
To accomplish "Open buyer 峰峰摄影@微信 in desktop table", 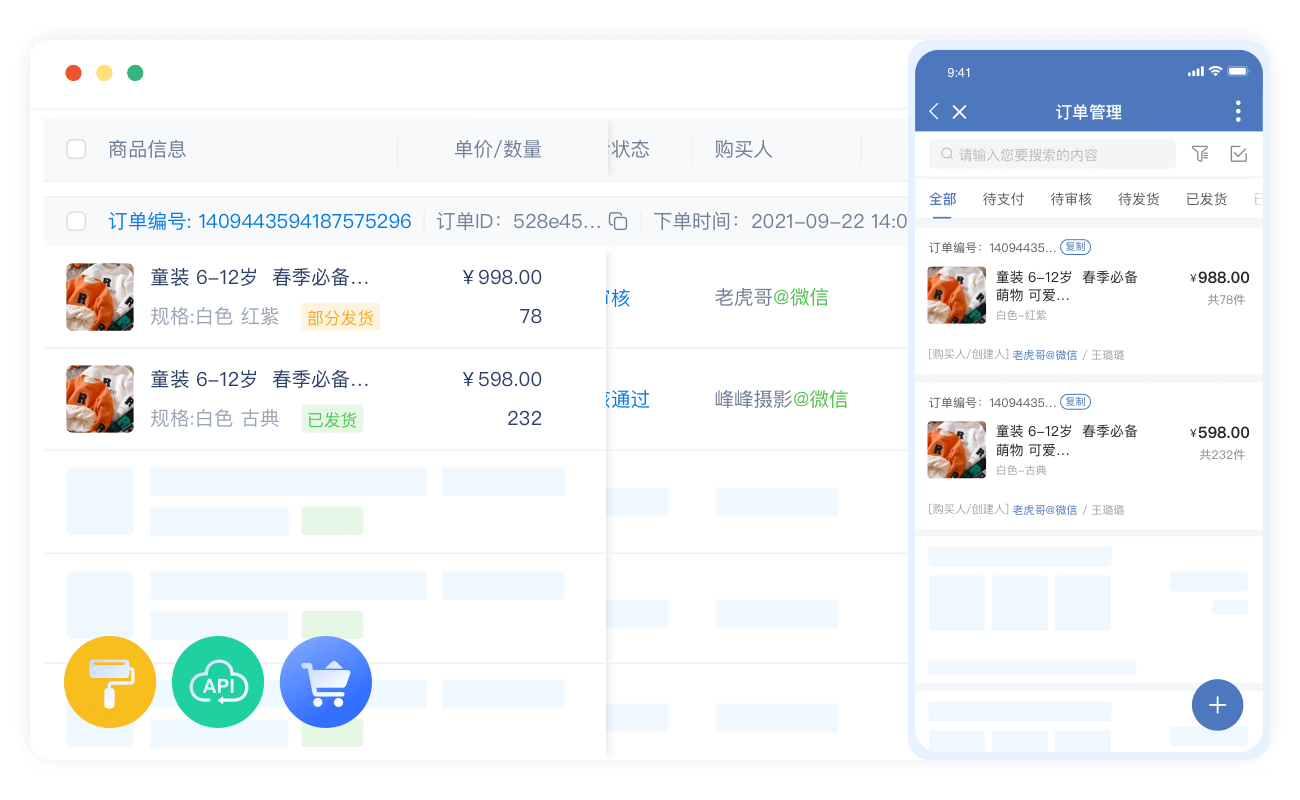I will pos(781,399).
